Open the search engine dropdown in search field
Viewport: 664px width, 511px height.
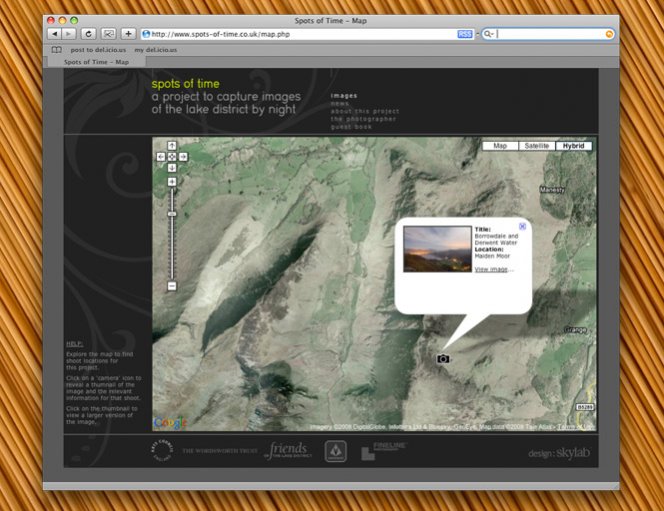489,34
